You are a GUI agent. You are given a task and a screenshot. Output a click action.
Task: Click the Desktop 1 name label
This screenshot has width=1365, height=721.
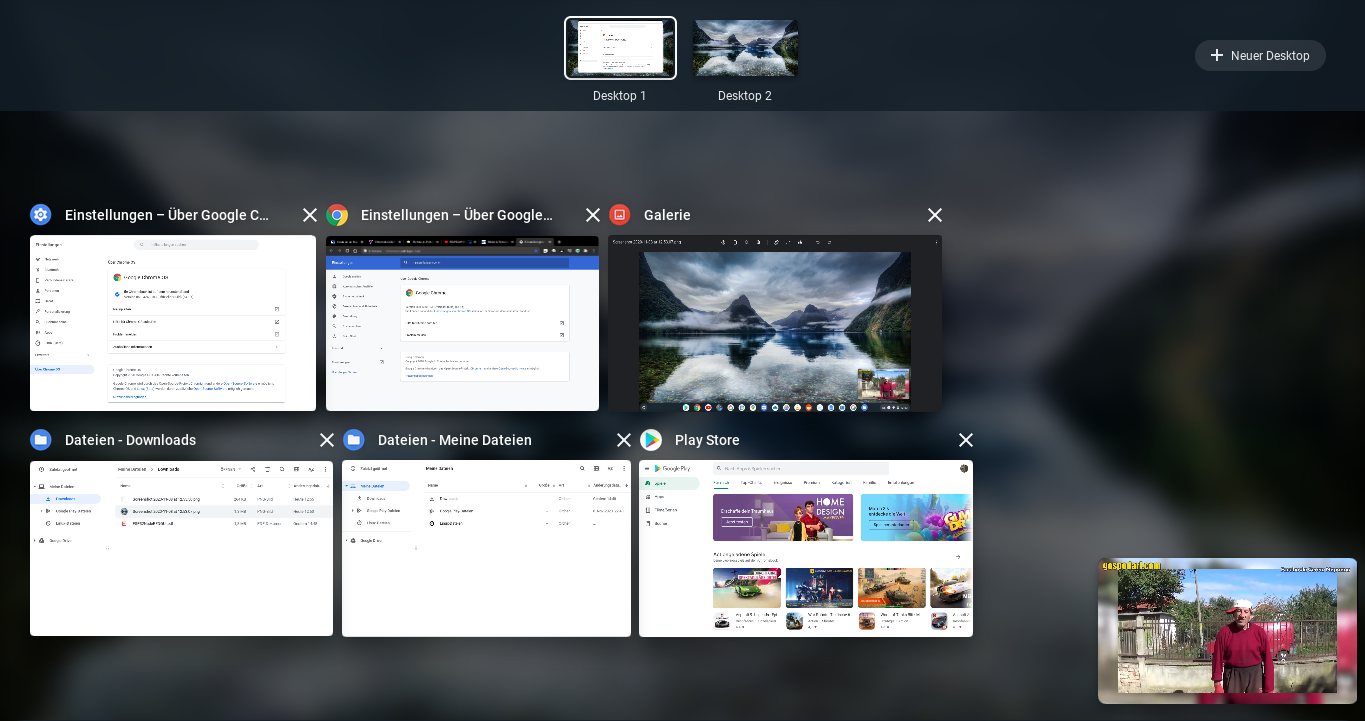point(620,96)
